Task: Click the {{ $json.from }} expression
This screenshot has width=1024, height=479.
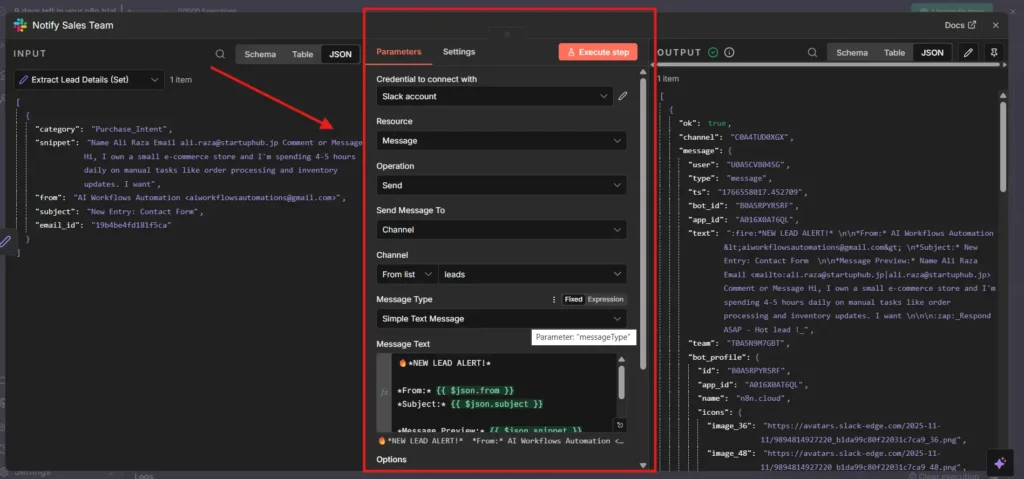Action: (475, 390)
